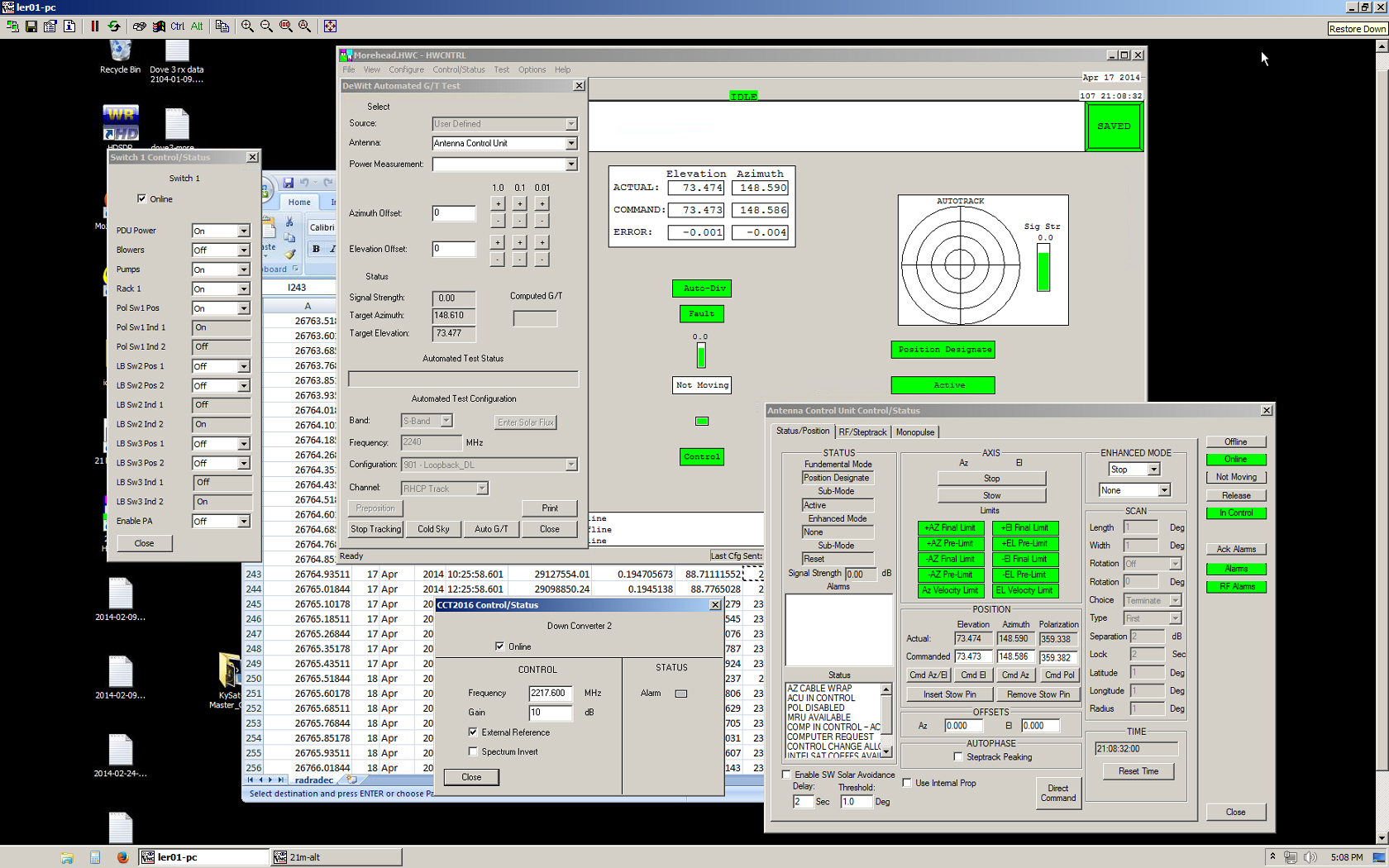Click the Bold icon in Excel ribbon
This screenshot has width=1389, height=868.
pyautogui.click(x=316, y=249)
